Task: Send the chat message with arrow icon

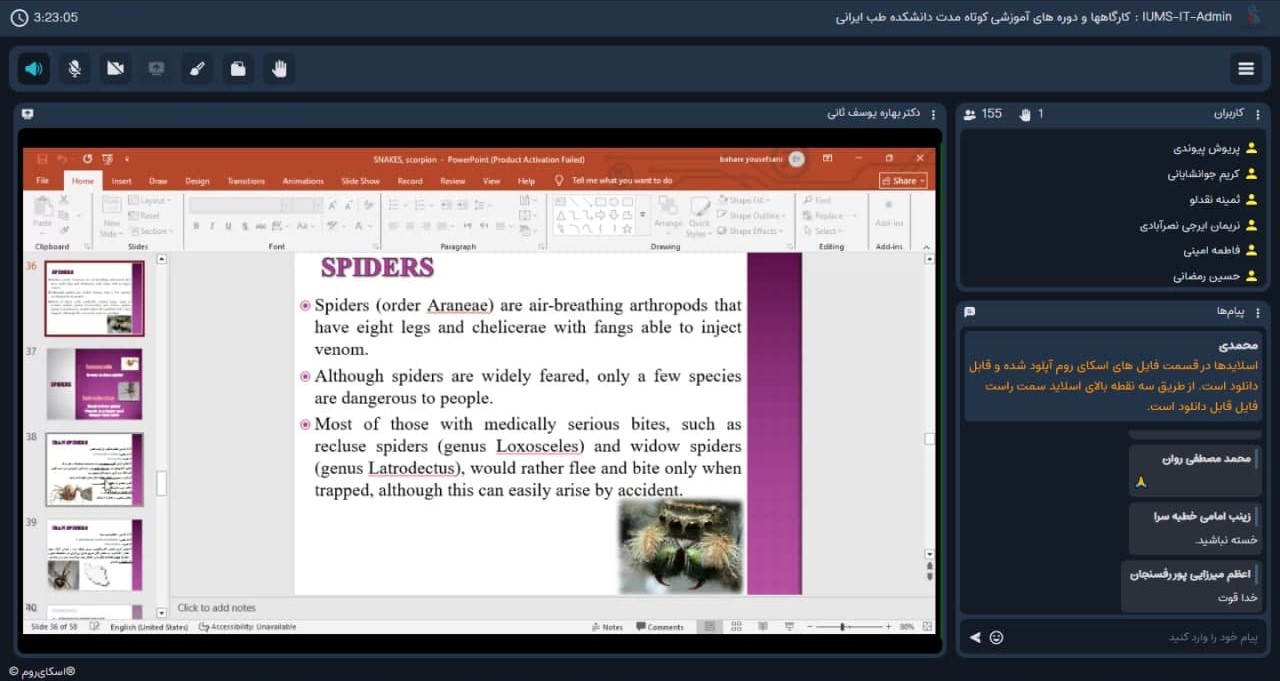Action: point(975,637)
